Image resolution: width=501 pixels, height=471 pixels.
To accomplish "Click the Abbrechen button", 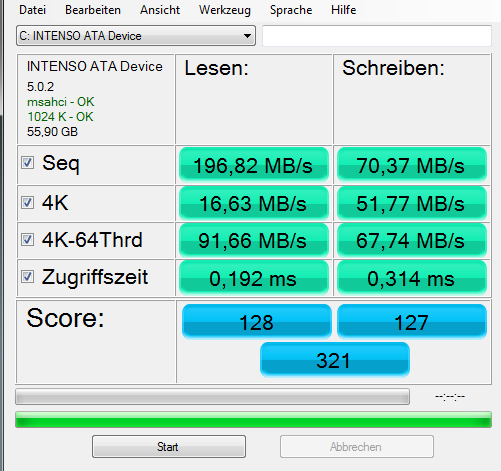I will pyautogui.click(x=357, y=446).
